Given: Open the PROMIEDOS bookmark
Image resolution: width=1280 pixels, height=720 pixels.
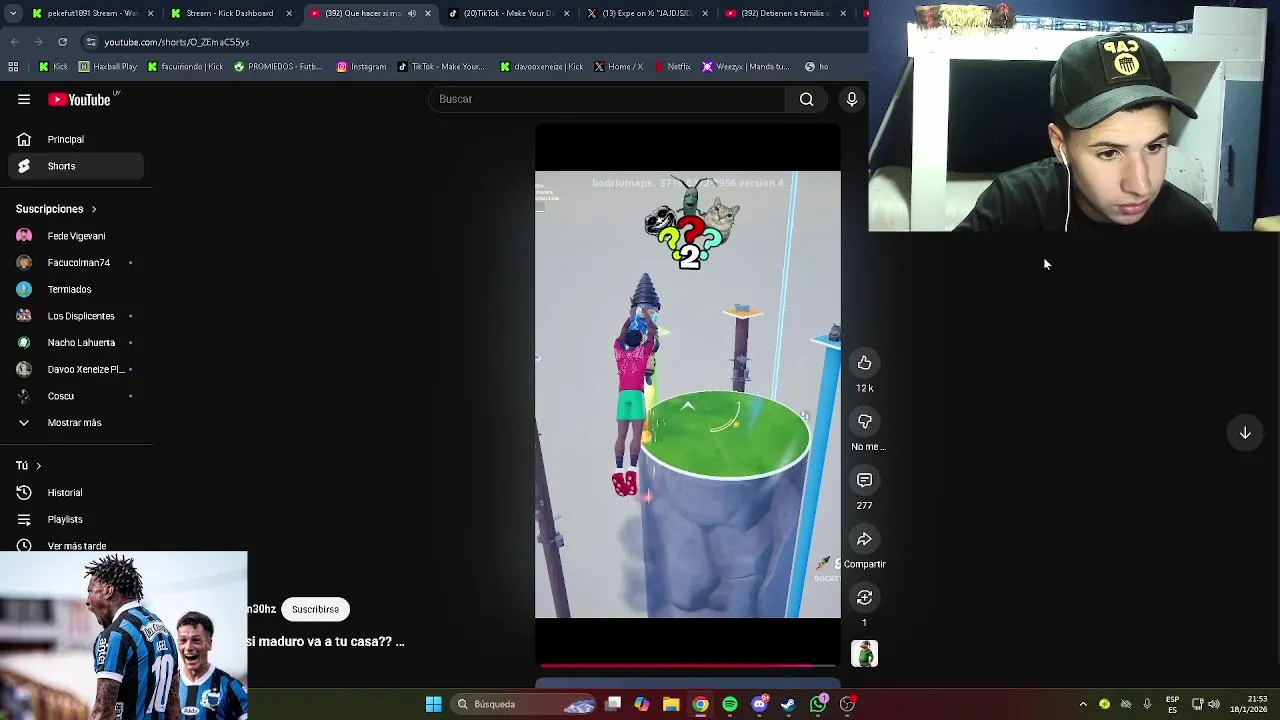Looking at the screenshot, I should pyautogui.click(x=278, y=67).
